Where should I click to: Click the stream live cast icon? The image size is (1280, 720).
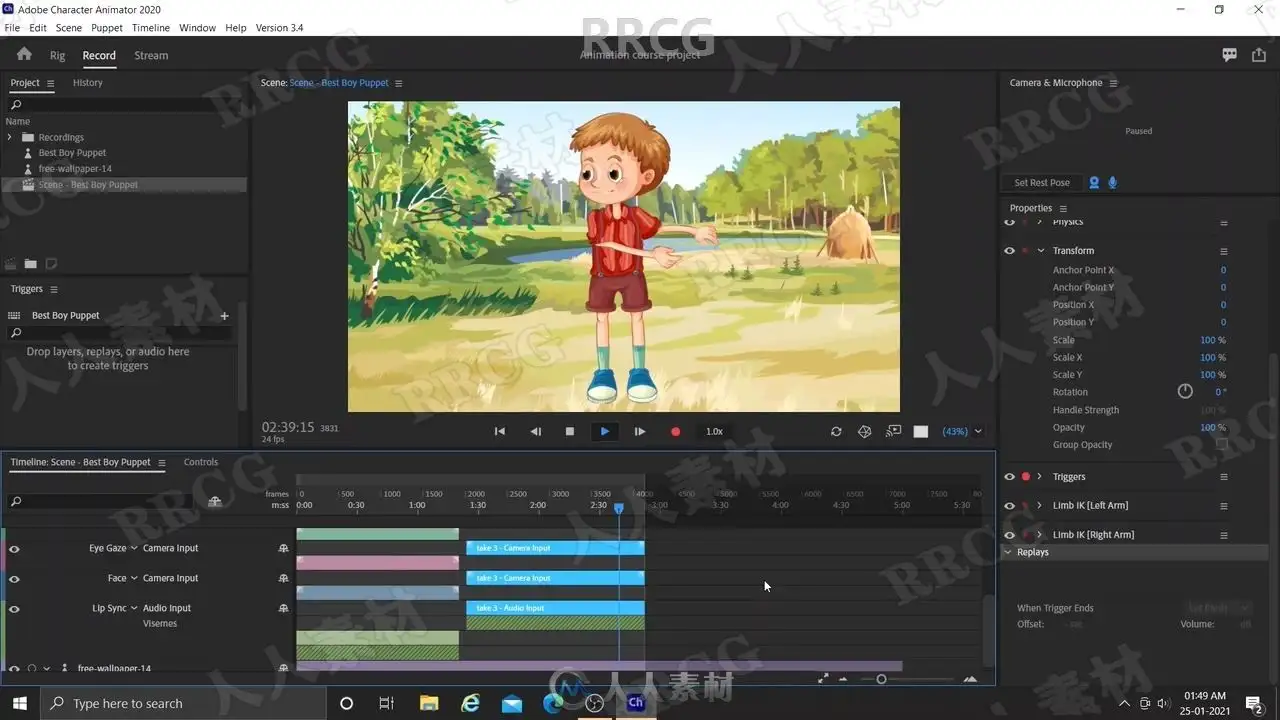click(x=893, y=431)
